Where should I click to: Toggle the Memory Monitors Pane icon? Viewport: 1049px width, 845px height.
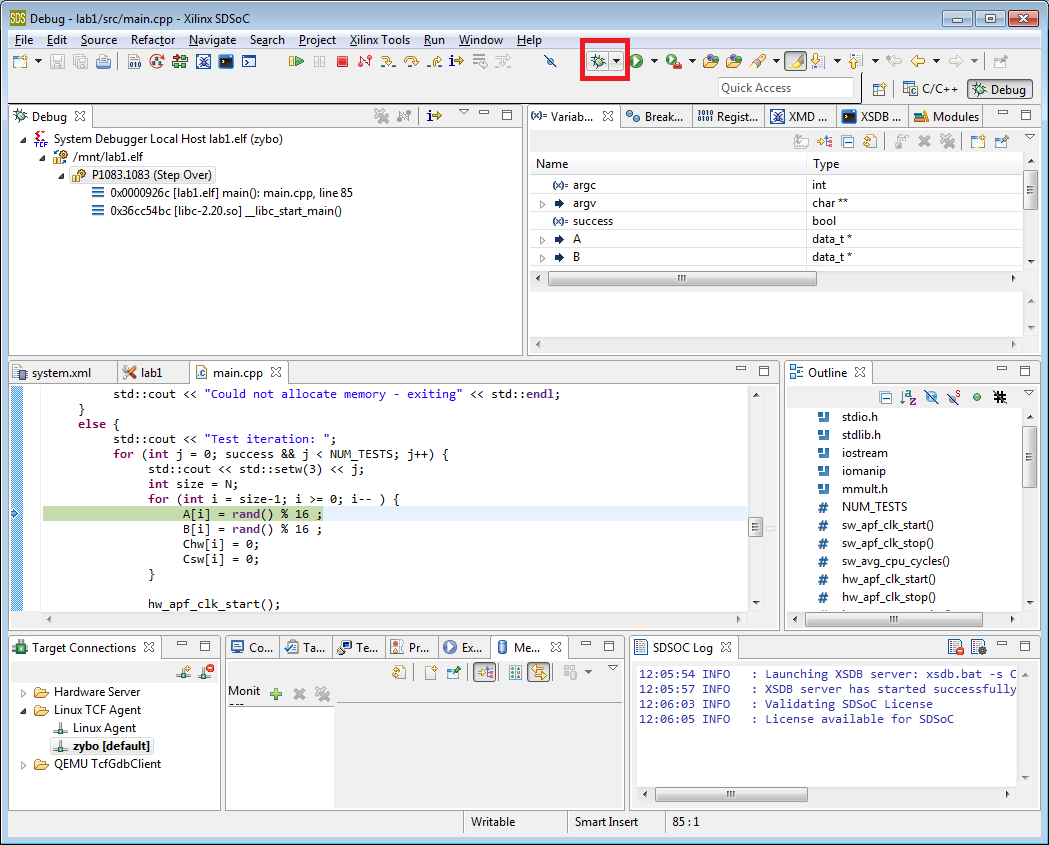485,672
